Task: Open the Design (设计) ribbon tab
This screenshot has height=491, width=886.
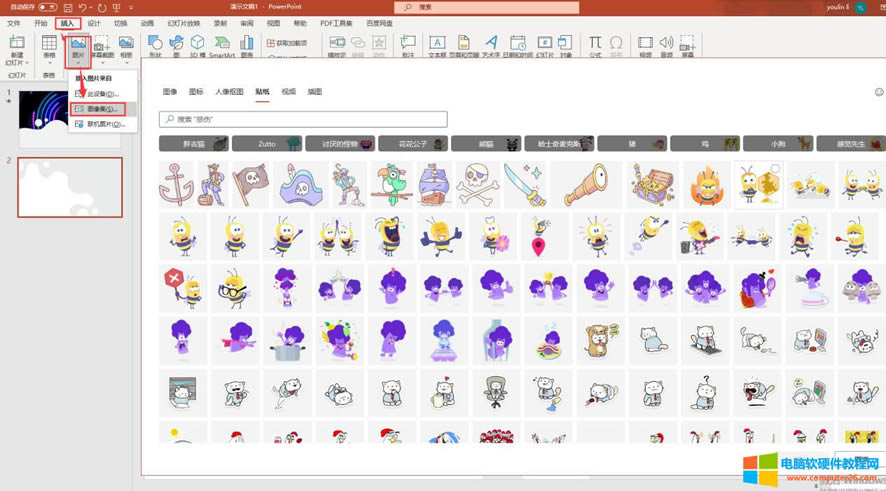Action: pos(94,22)
